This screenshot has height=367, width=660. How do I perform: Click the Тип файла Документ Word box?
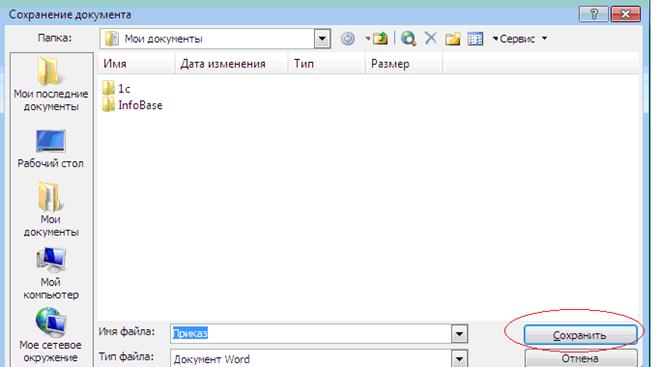click(311, 359)
